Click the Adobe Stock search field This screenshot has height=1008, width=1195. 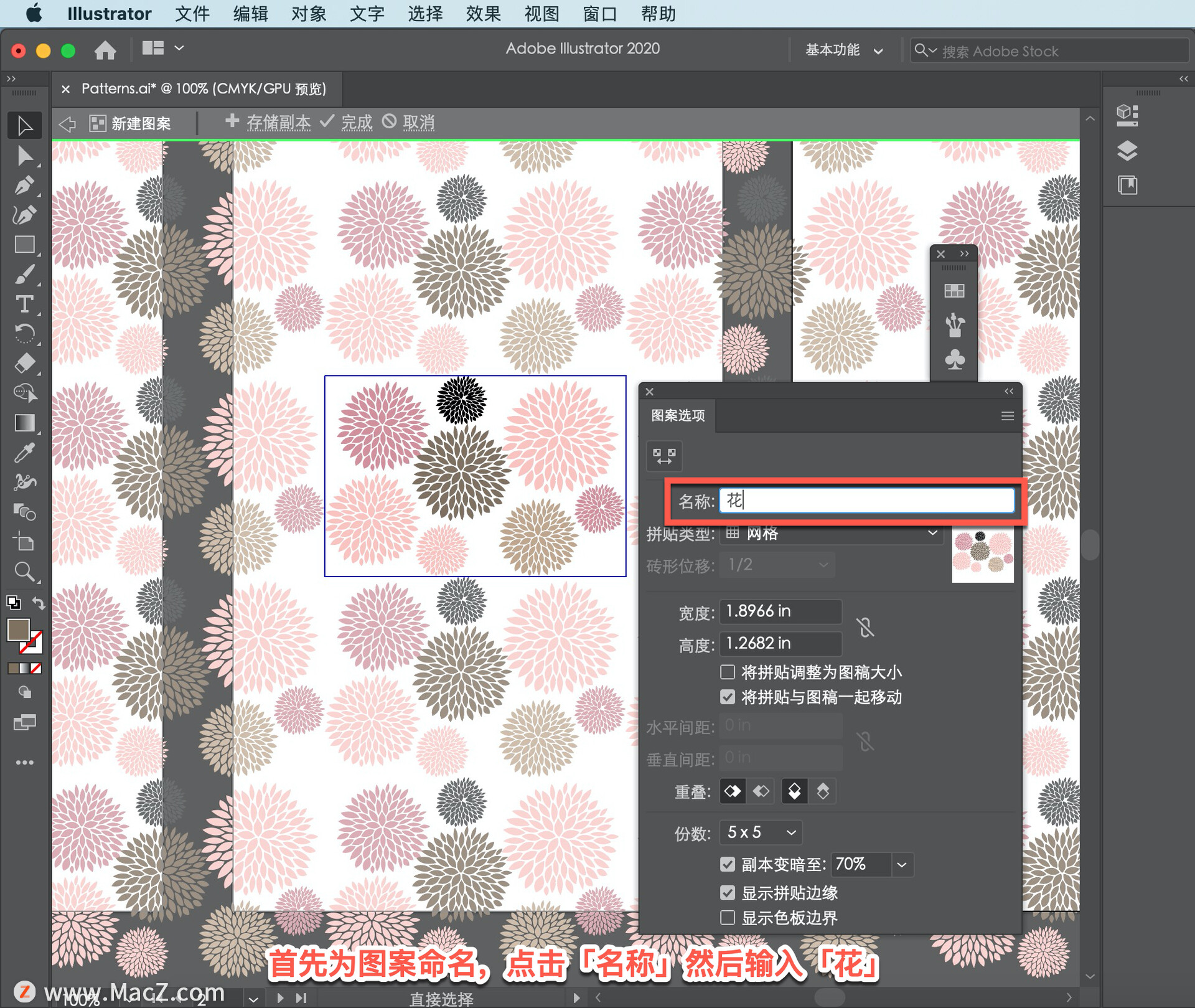pyautogui.click(x=1049, y=51)
